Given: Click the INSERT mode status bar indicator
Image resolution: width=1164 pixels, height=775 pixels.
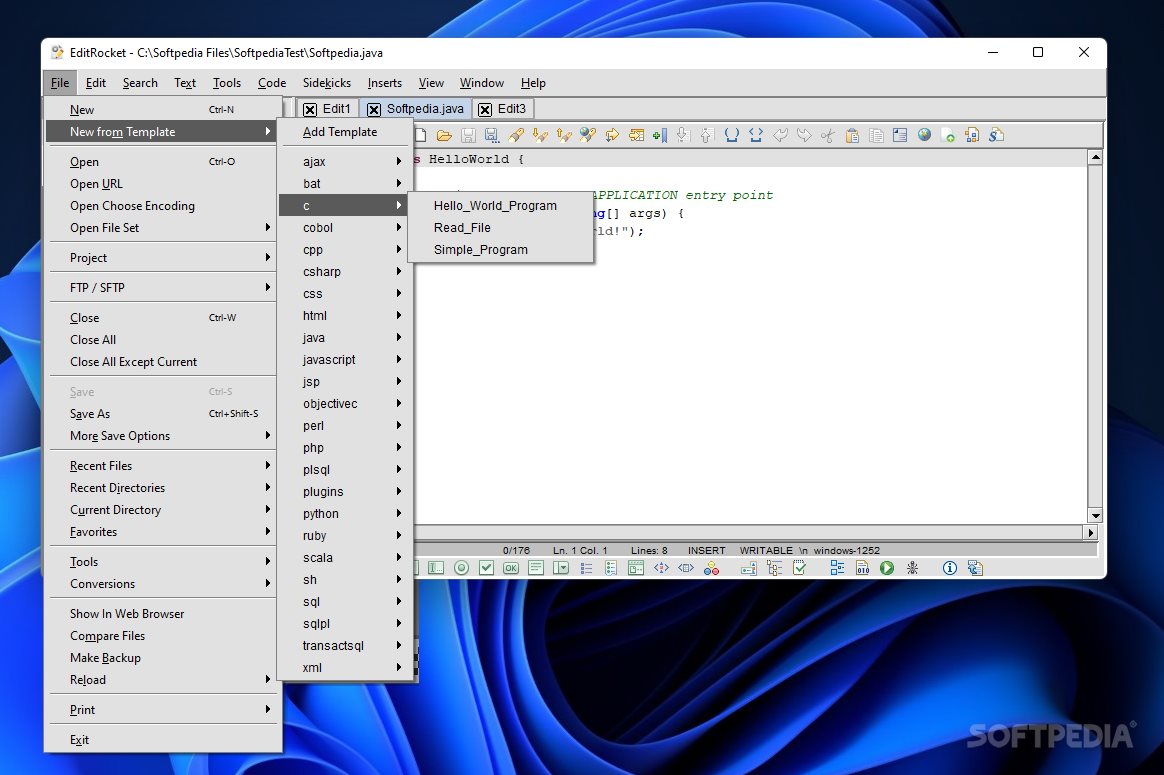Looking at the screenshot, I should (707, 550).
